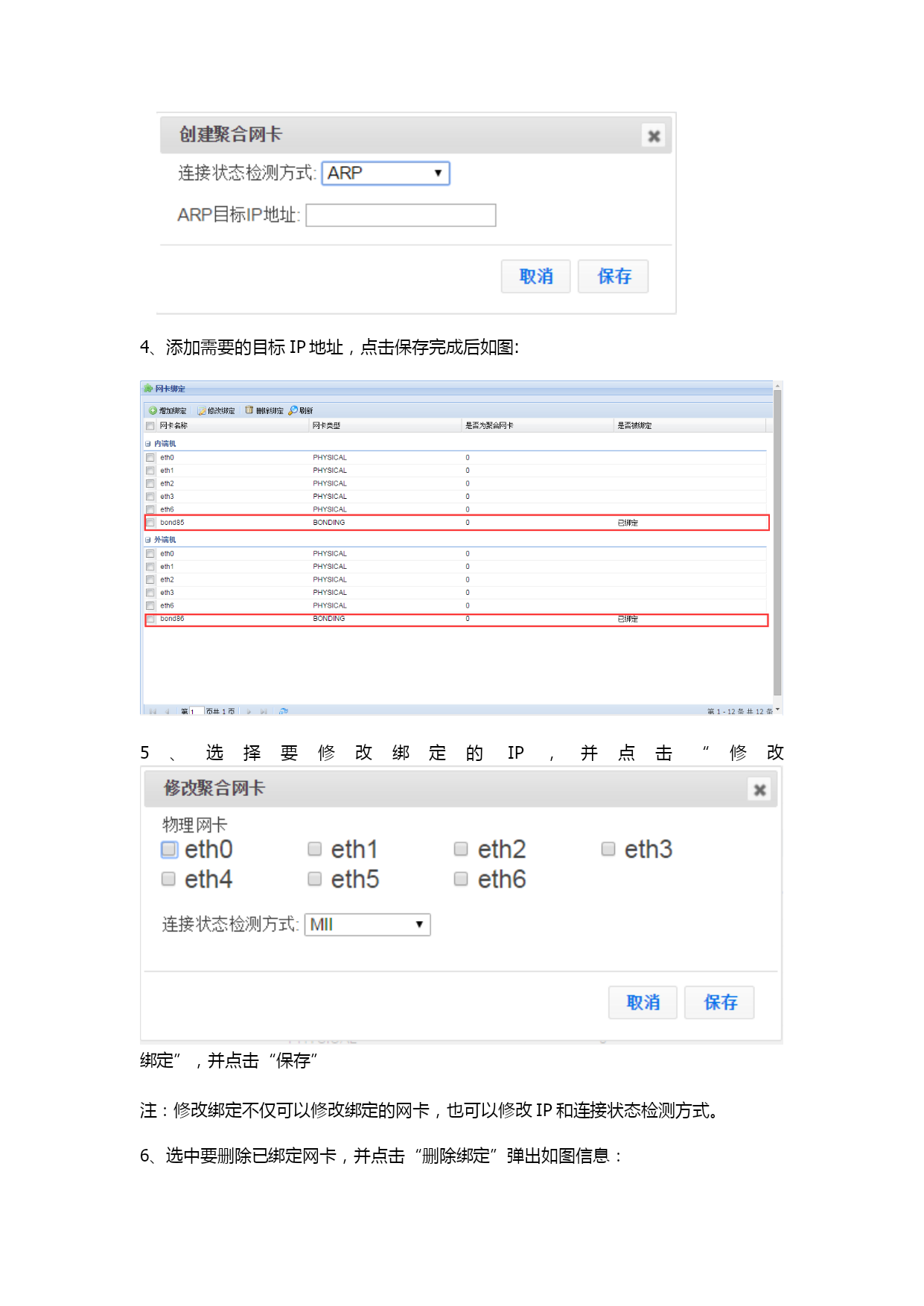Click the 修改绑定 (modify binding) toolbar icon
Viewport: 924px width, 1306px height.
pos(201,411)
